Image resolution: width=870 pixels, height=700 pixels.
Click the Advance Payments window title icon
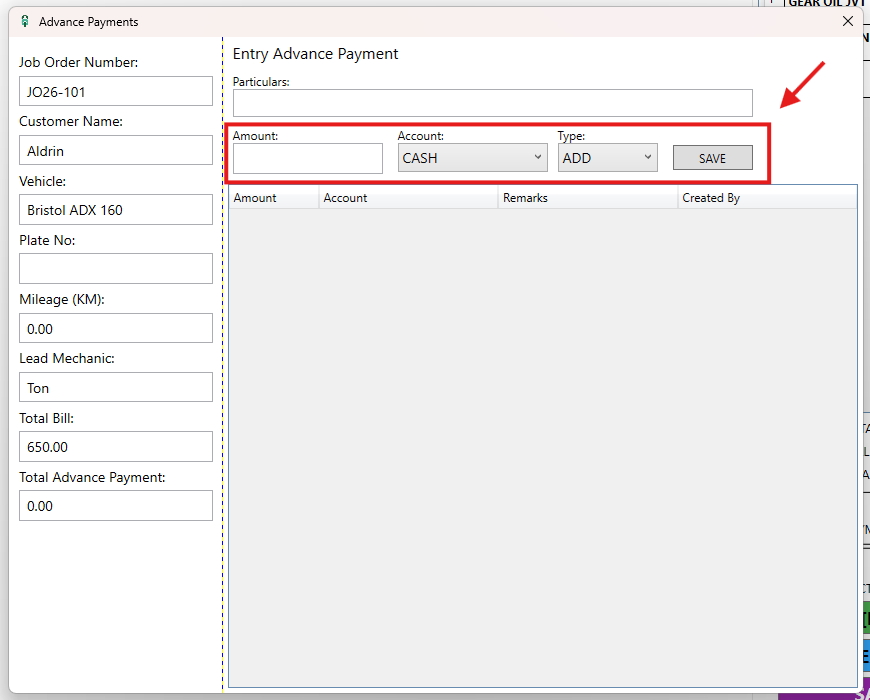pos(25,21)
